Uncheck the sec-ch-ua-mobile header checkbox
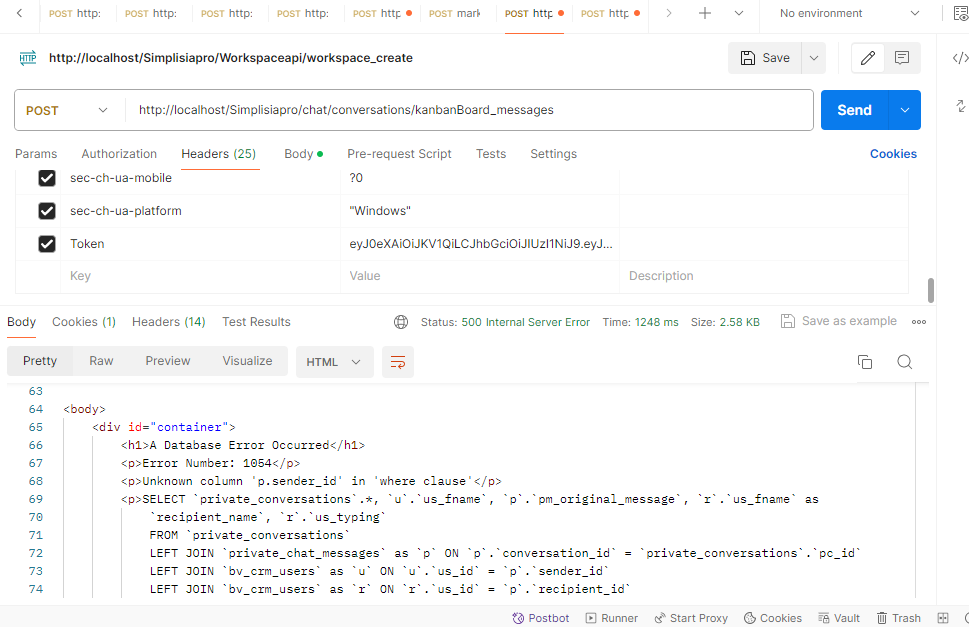Image resolution: width=969 pixels, height=627 pixels. click(46, 178)
